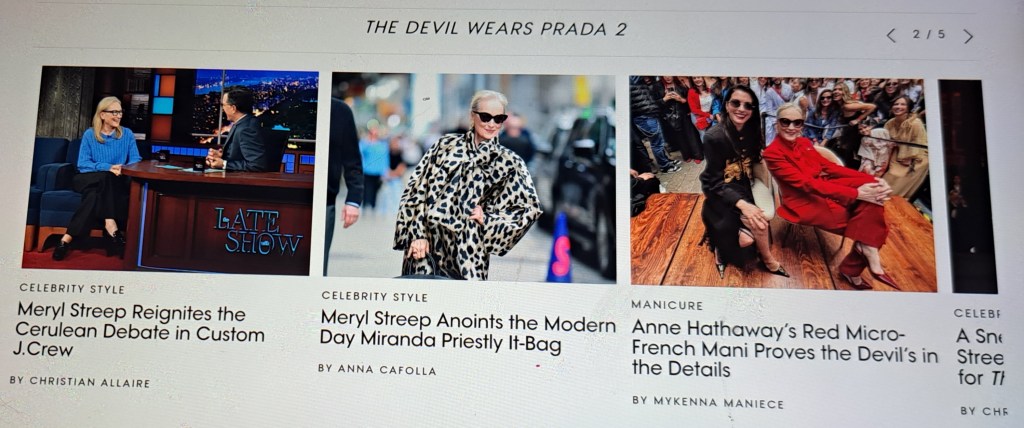Screen dimensions: 1024x428
Task: Go to the previous carousel page arrow
Action: pos(891,35)
